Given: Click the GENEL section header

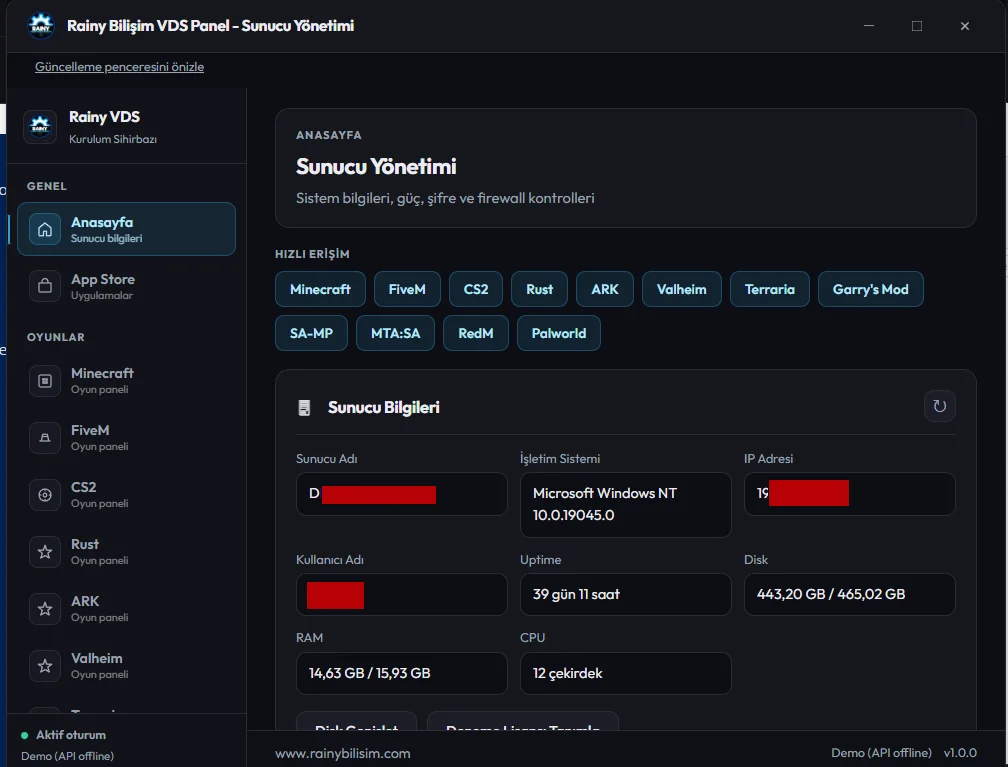Looking at the screenshot, I should point(47,186).
